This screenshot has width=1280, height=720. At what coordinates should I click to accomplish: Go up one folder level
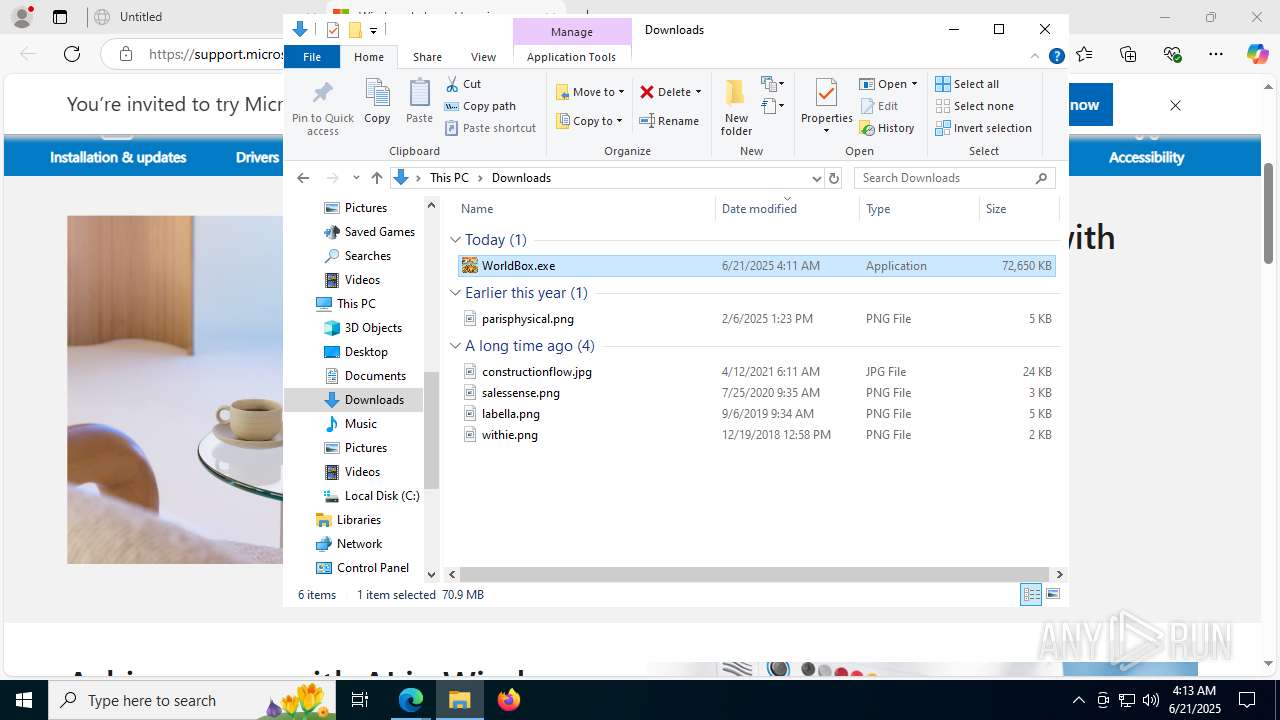(x=376, y=178)
